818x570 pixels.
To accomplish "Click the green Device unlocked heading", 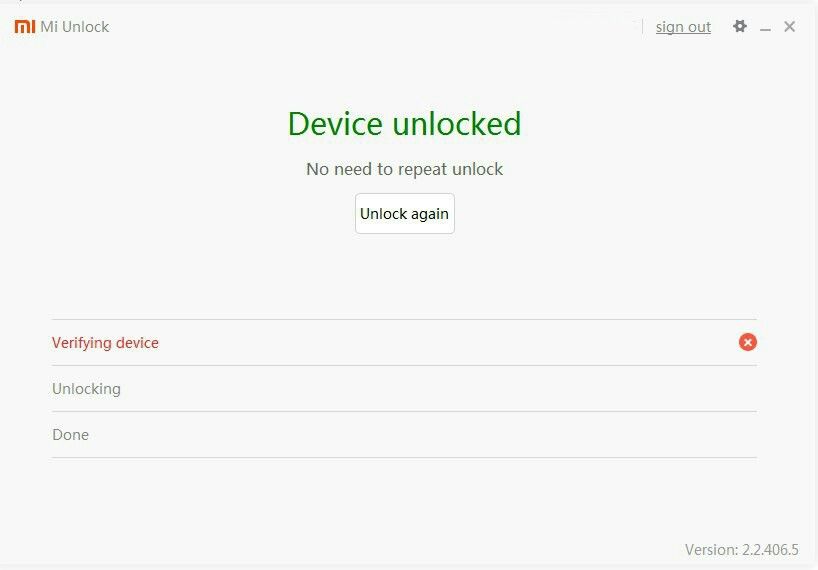I will pos(404,124).
